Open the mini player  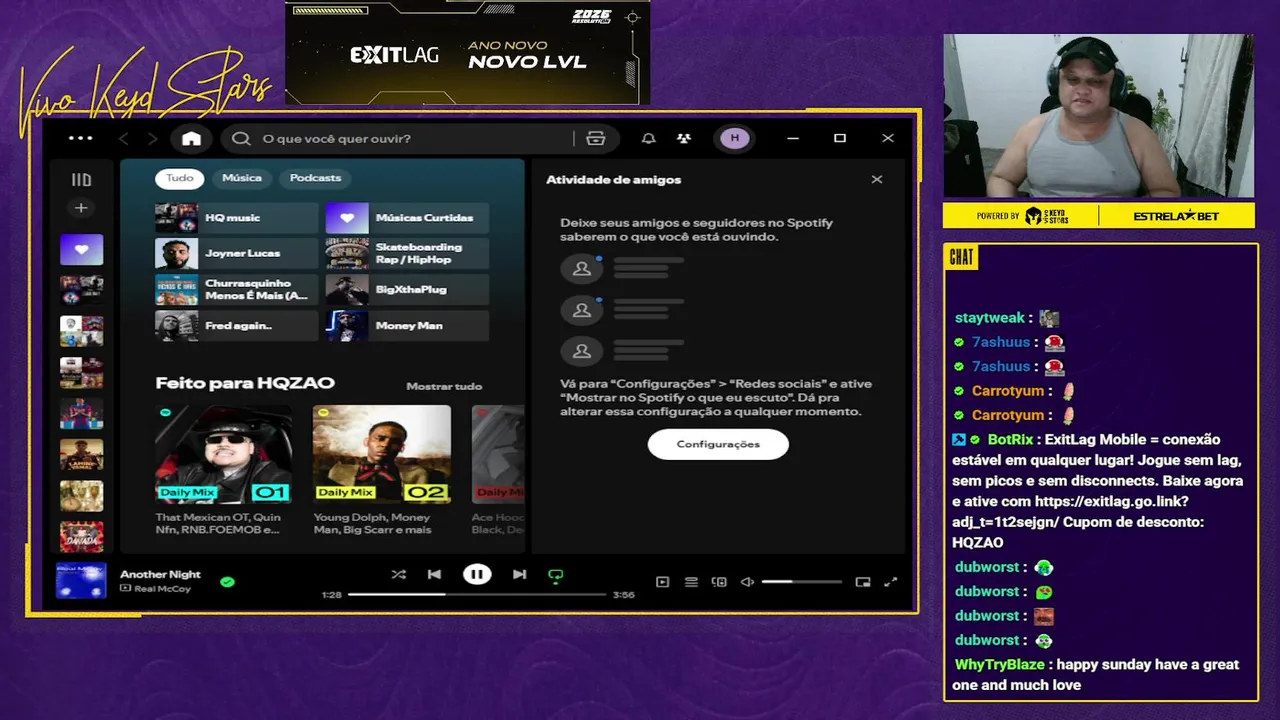863,582
